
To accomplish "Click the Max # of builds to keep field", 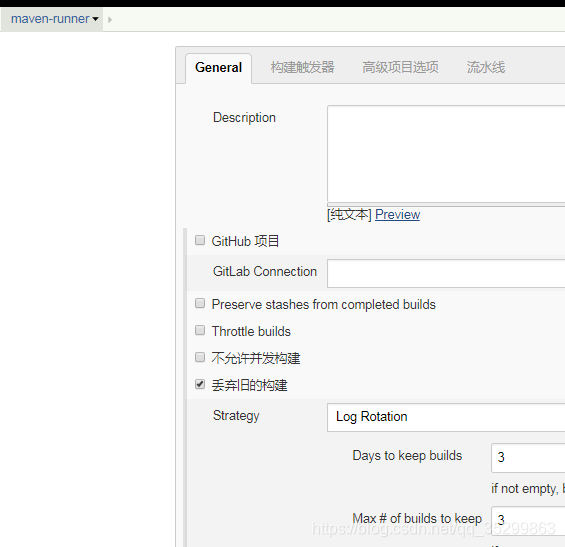I will (528, 521).
